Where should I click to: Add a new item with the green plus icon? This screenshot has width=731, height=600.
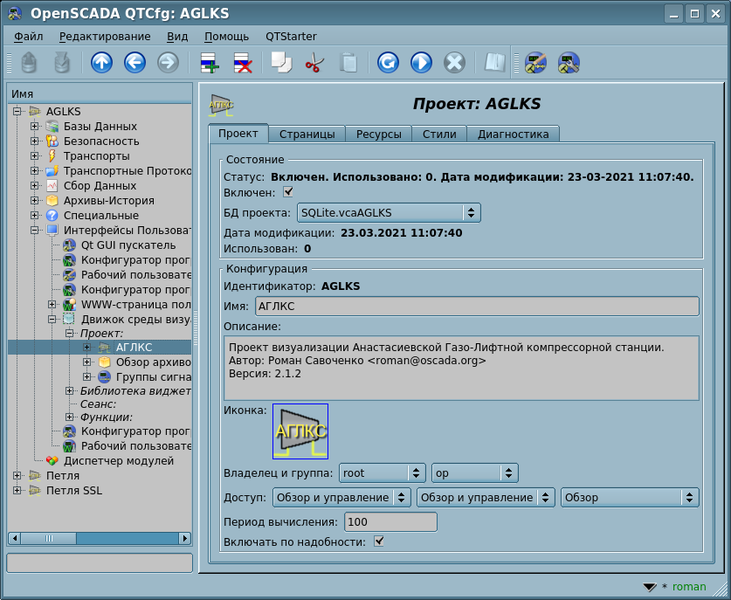(209, 62)
